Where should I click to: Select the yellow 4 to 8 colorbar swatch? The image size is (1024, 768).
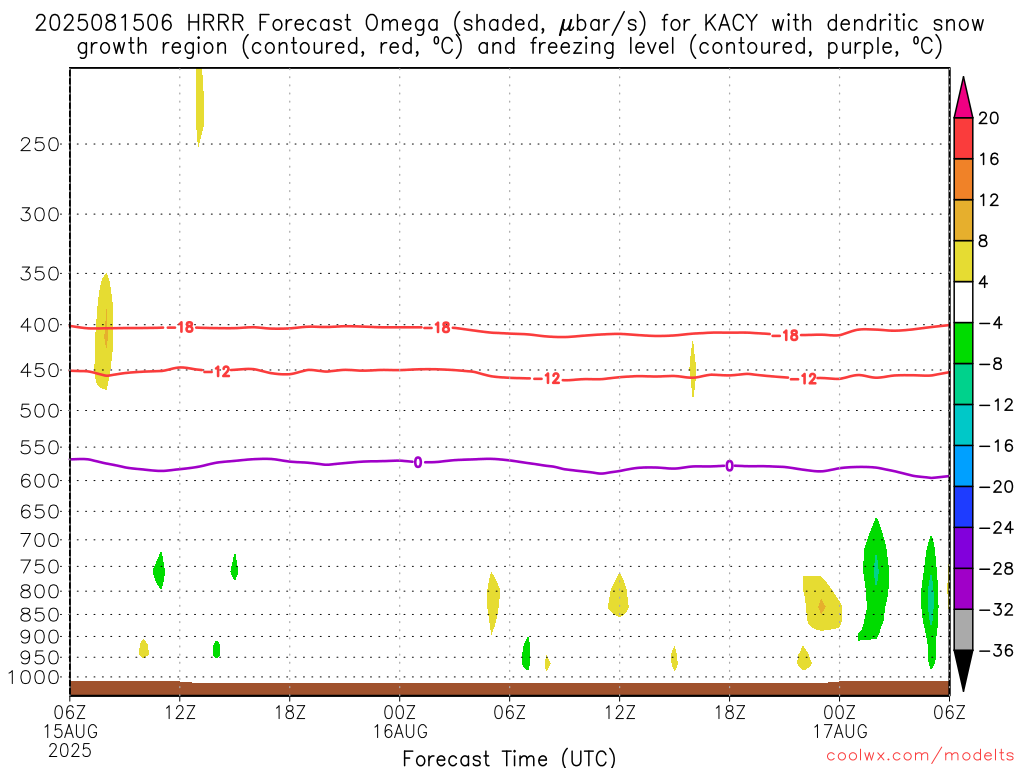[x=963, y=261]
